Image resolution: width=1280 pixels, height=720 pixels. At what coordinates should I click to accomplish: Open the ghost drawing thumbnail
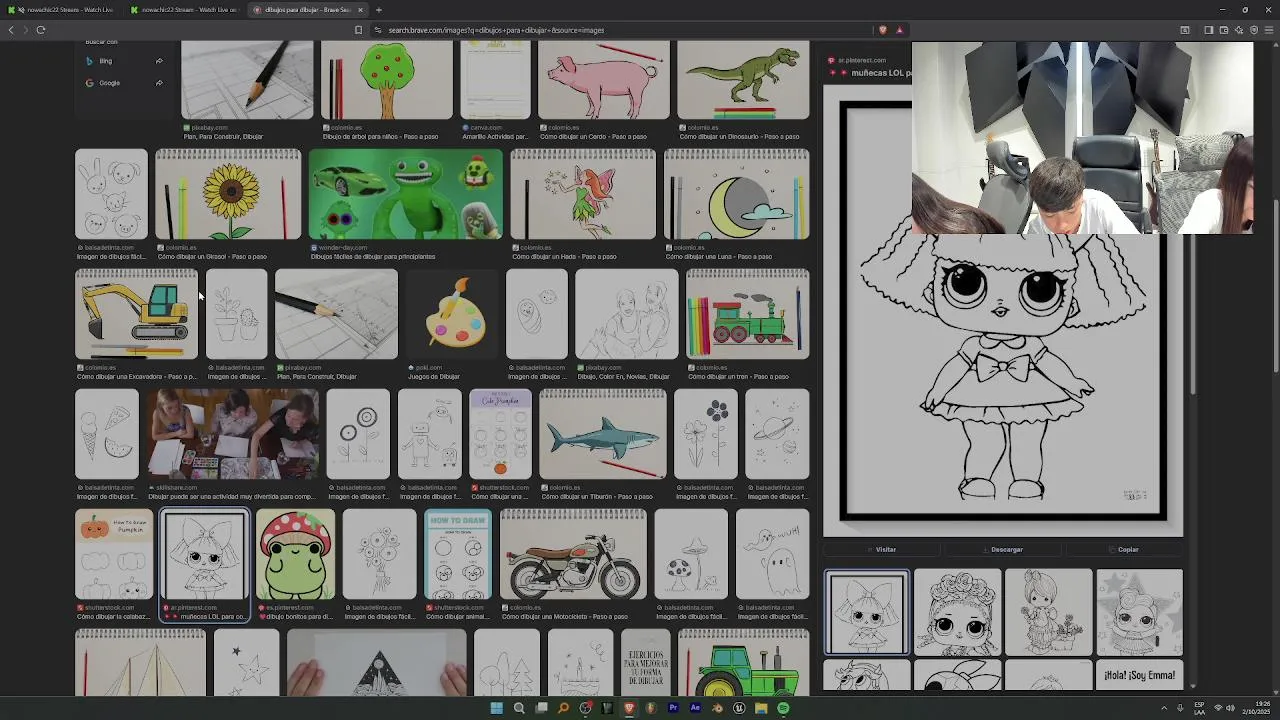tap(772, 554)
